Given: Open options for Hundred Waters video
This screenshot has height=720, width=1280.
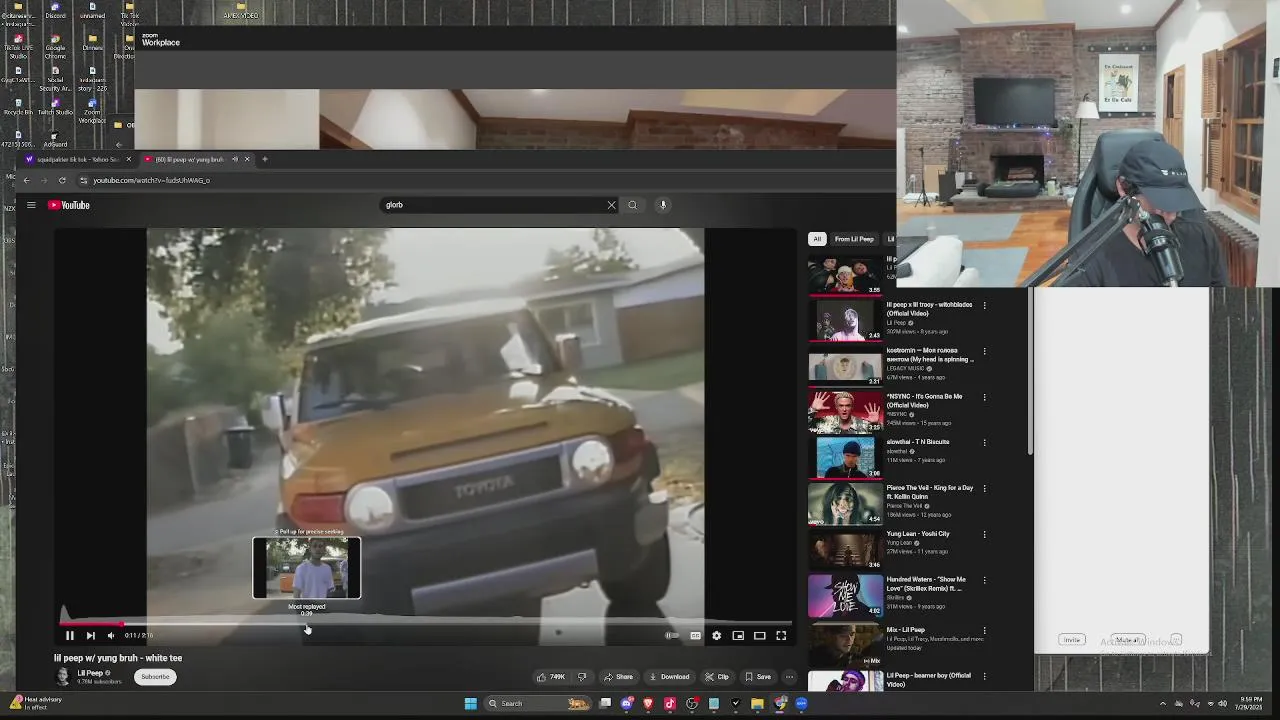Looking at the screenshot, I should click(984, 580).
